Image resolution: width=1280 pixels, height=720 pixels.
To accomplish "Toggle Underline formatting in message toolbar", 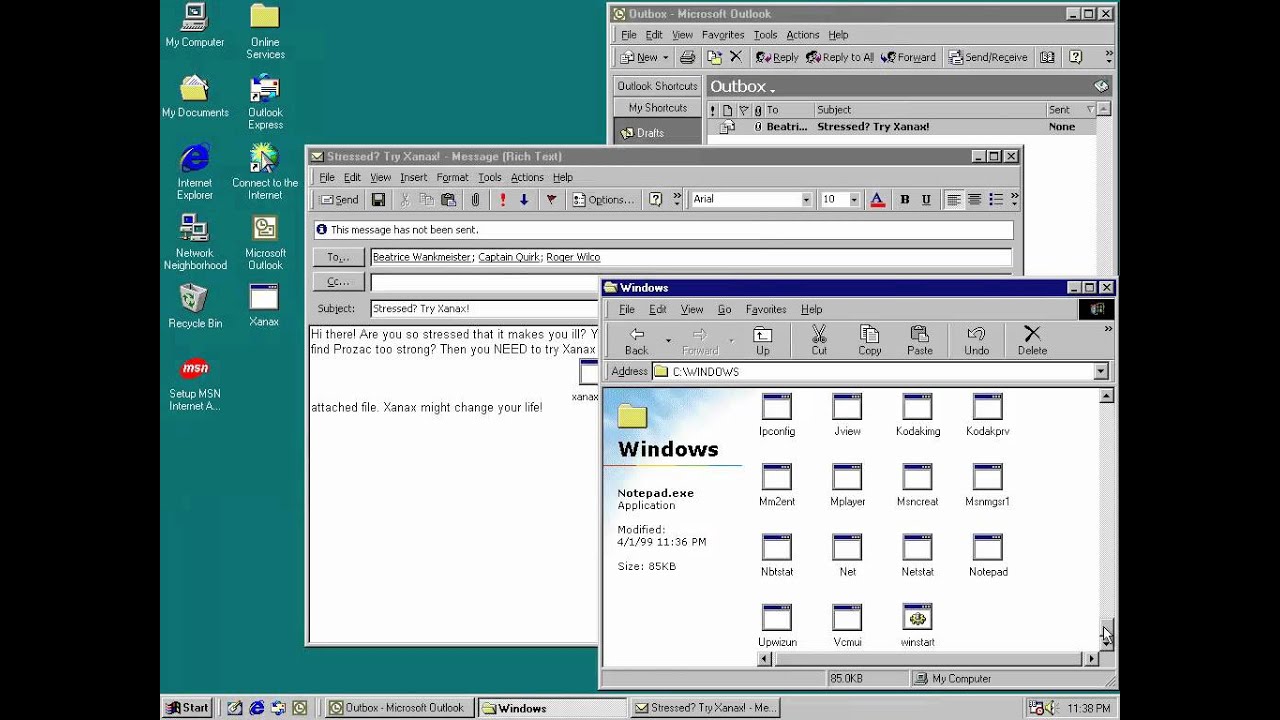I will (x=926, y=200).
